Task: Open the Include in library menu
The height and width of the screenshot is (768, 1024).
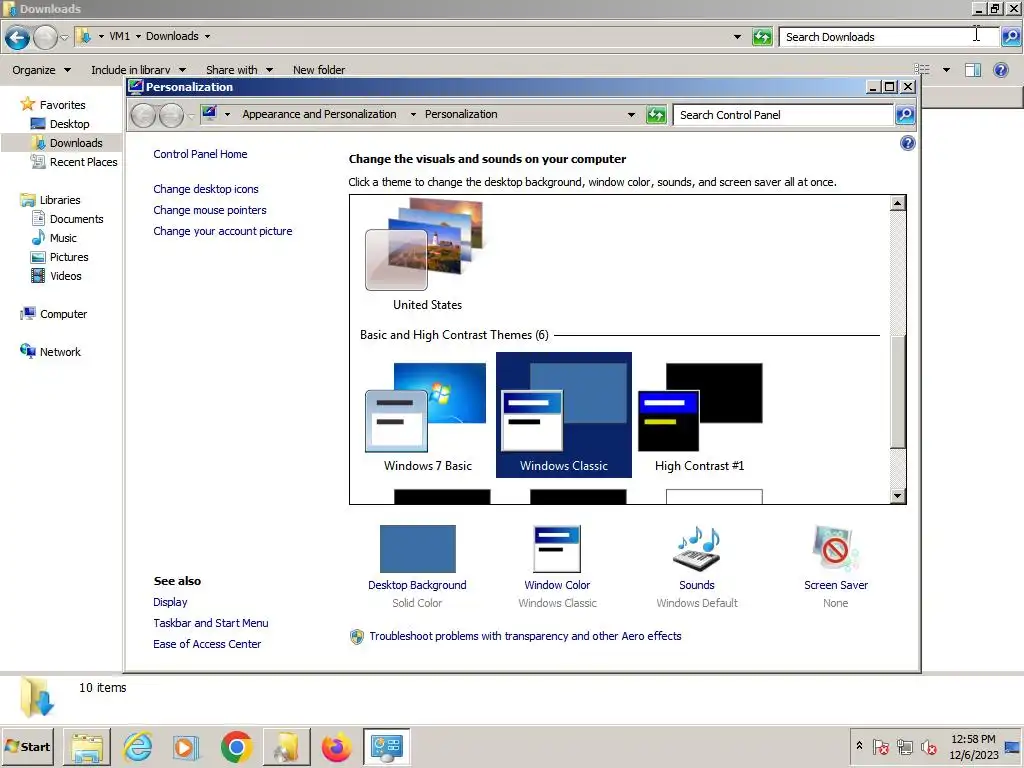Action: 138,70
